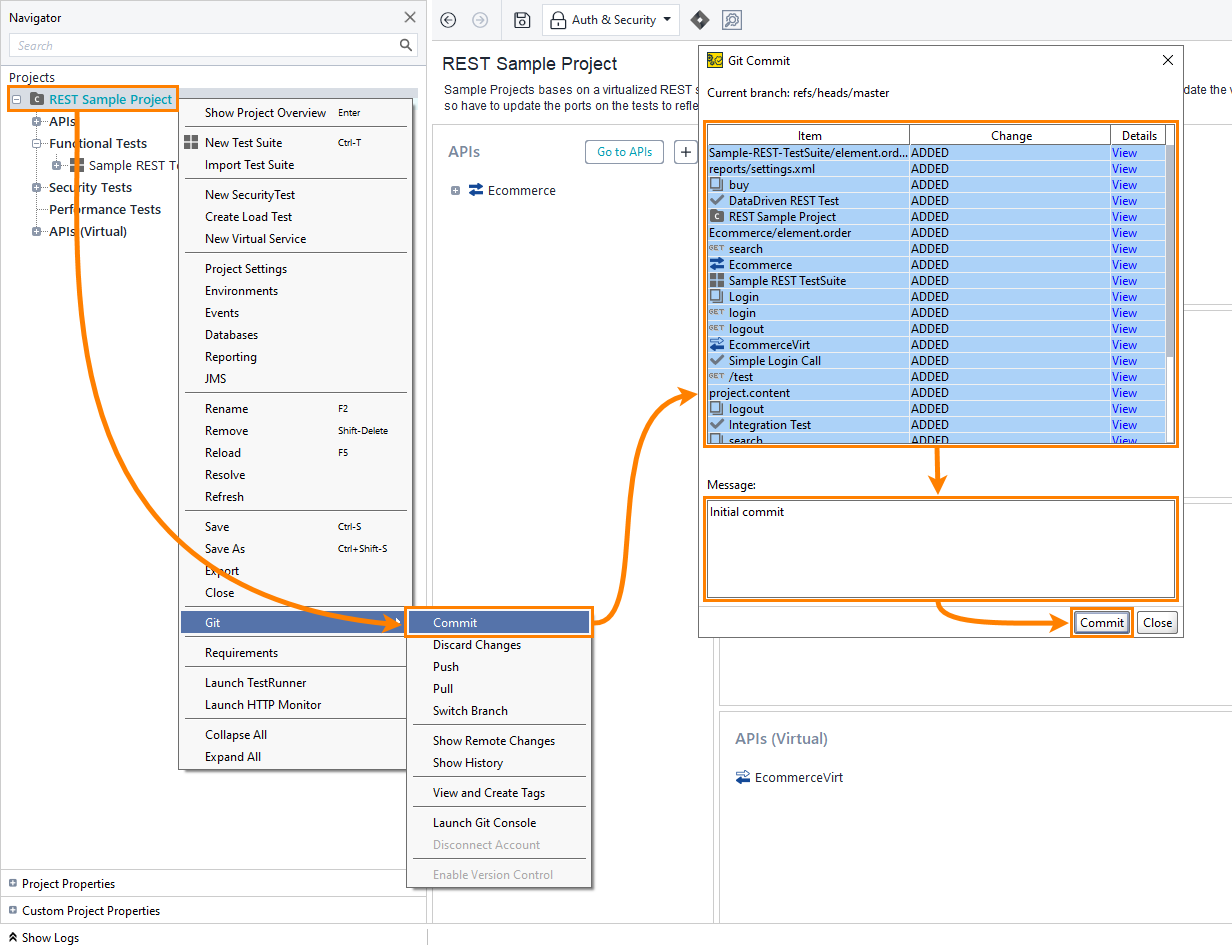Screen dimensions: 1232x950
Task: Click the diamond icon on the toolbar
Action: [x=699, y=19]
